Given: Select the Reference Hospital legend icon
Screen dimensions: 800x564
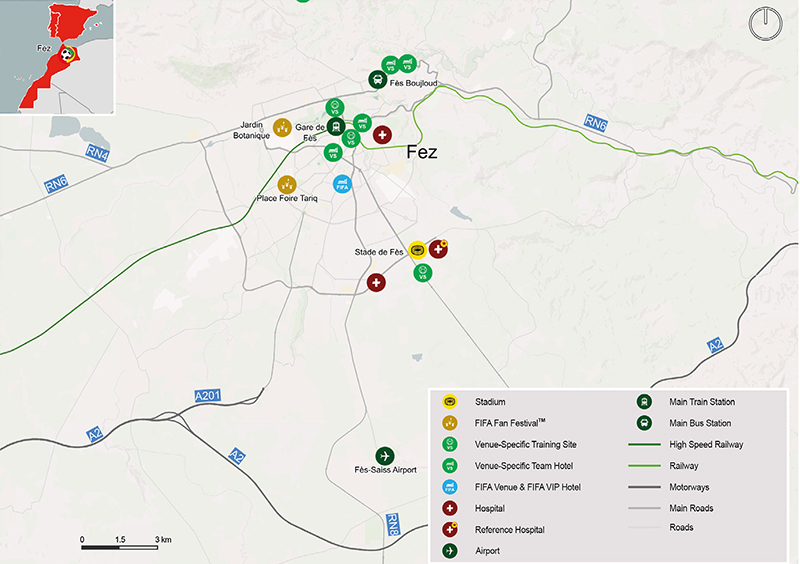Looking at the screenshot, I should [x=449, y=529].
